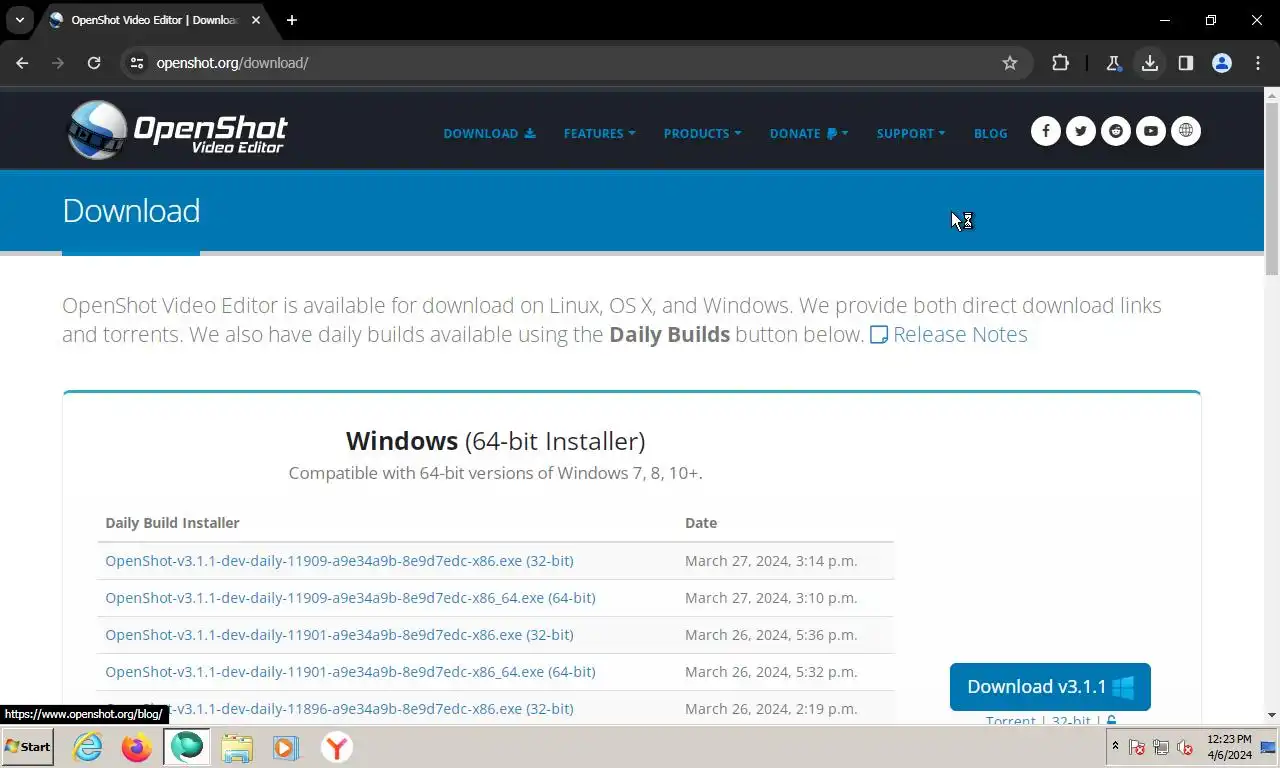The height and width of the screenshot is (768, 1280).
Task: Open the Chrome extensions puzzle icon
Action: tap(1060, 63)
